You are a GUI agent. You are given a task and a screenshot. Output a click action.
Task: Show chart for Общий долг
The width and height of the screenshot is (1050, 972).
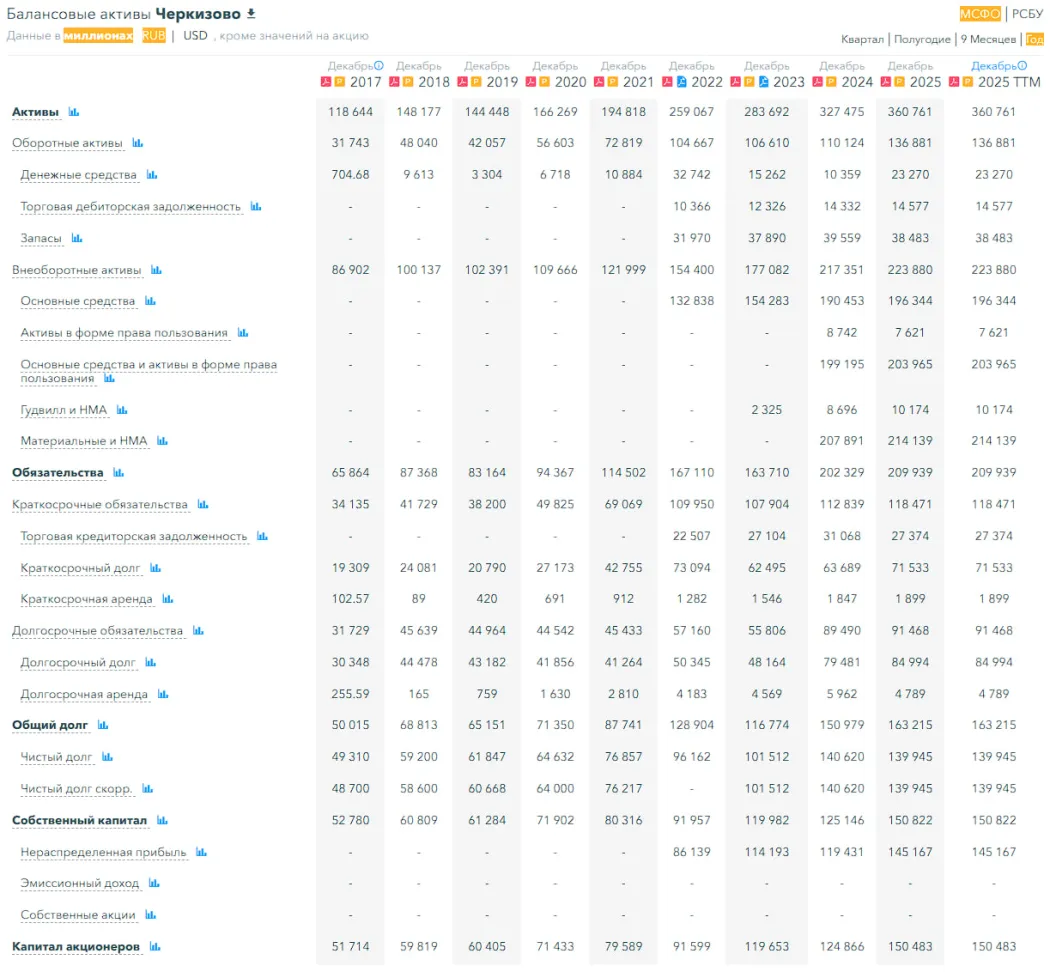click(102, 725)
